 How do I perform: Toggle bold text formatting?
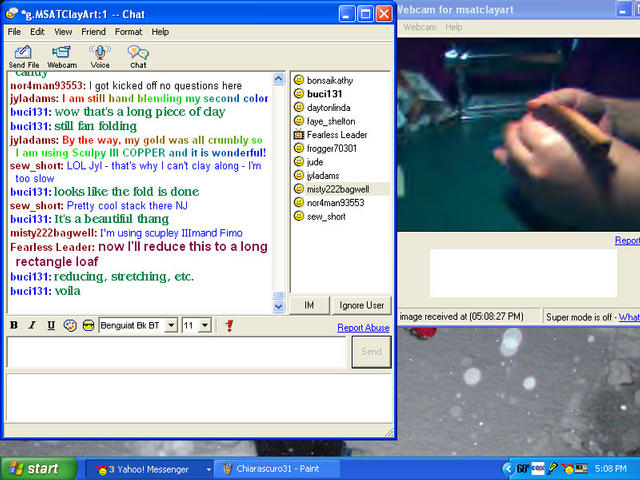click(x=13, y=325)
